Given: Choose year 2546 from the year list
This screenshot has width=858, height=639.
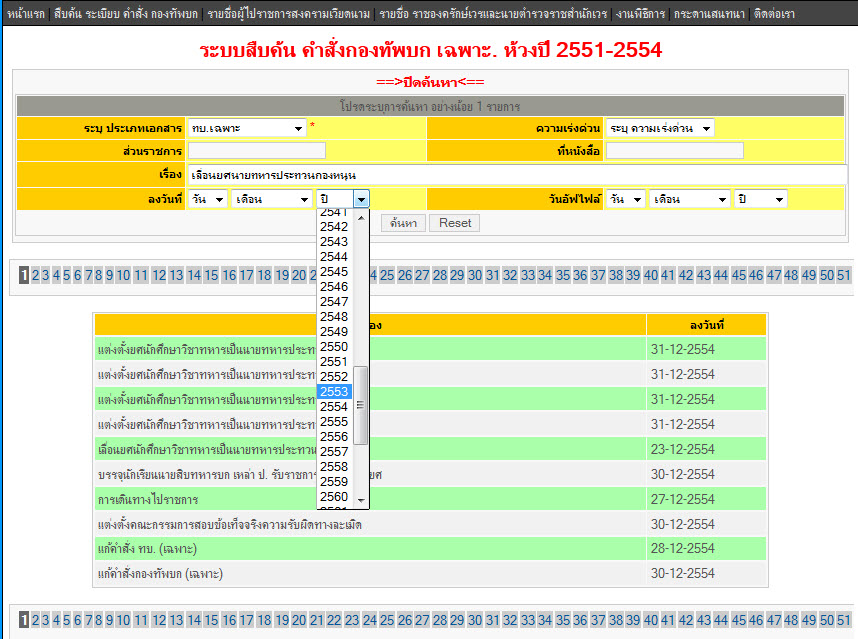Looking at the screenshot, I should click(x=334, y=287).
